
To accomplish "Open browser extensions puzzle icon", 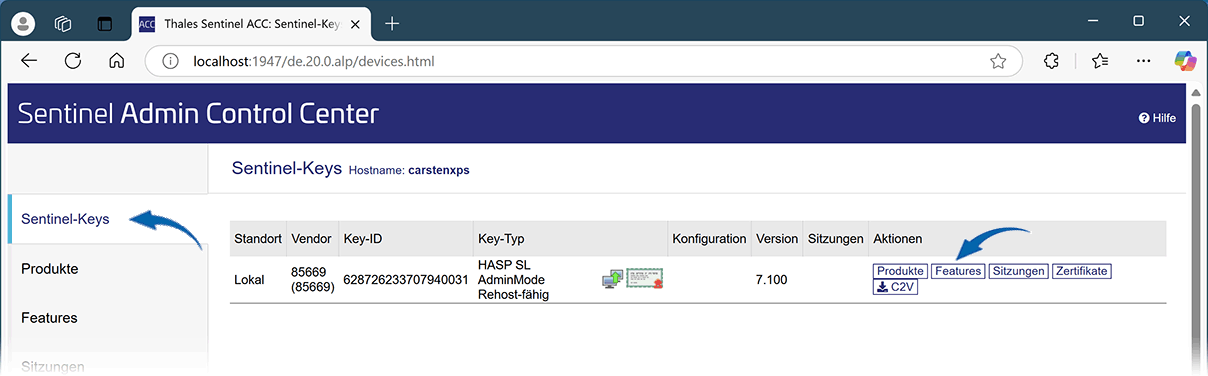I will tap(1051, 61).
